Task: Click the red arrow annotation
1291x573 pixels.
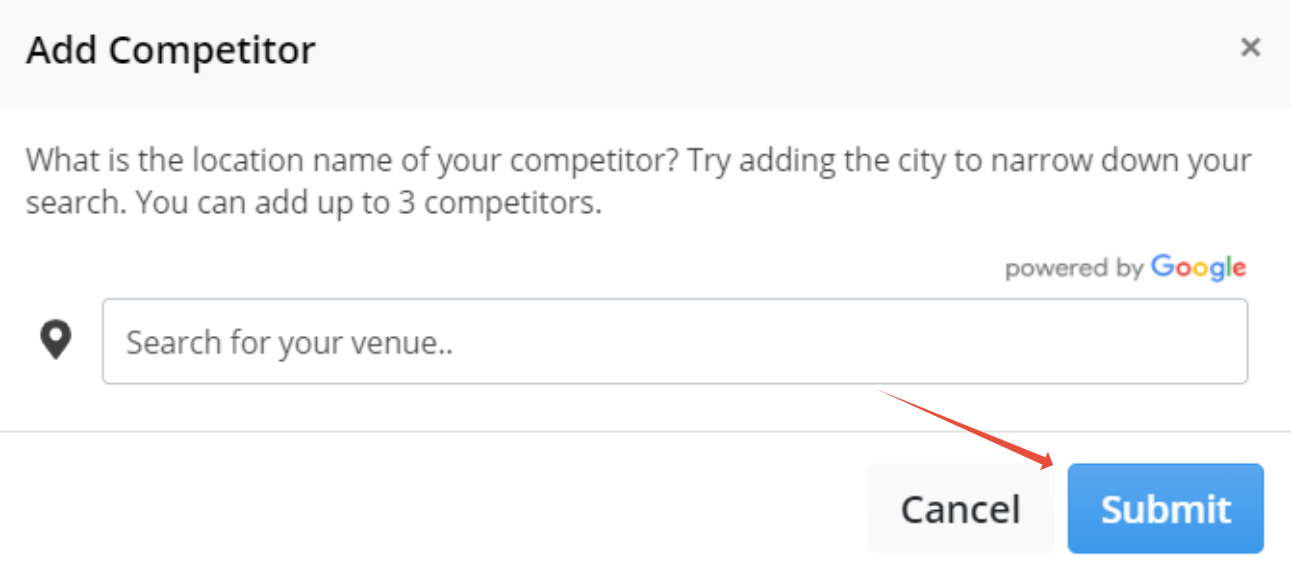Action: pos(967,429)
